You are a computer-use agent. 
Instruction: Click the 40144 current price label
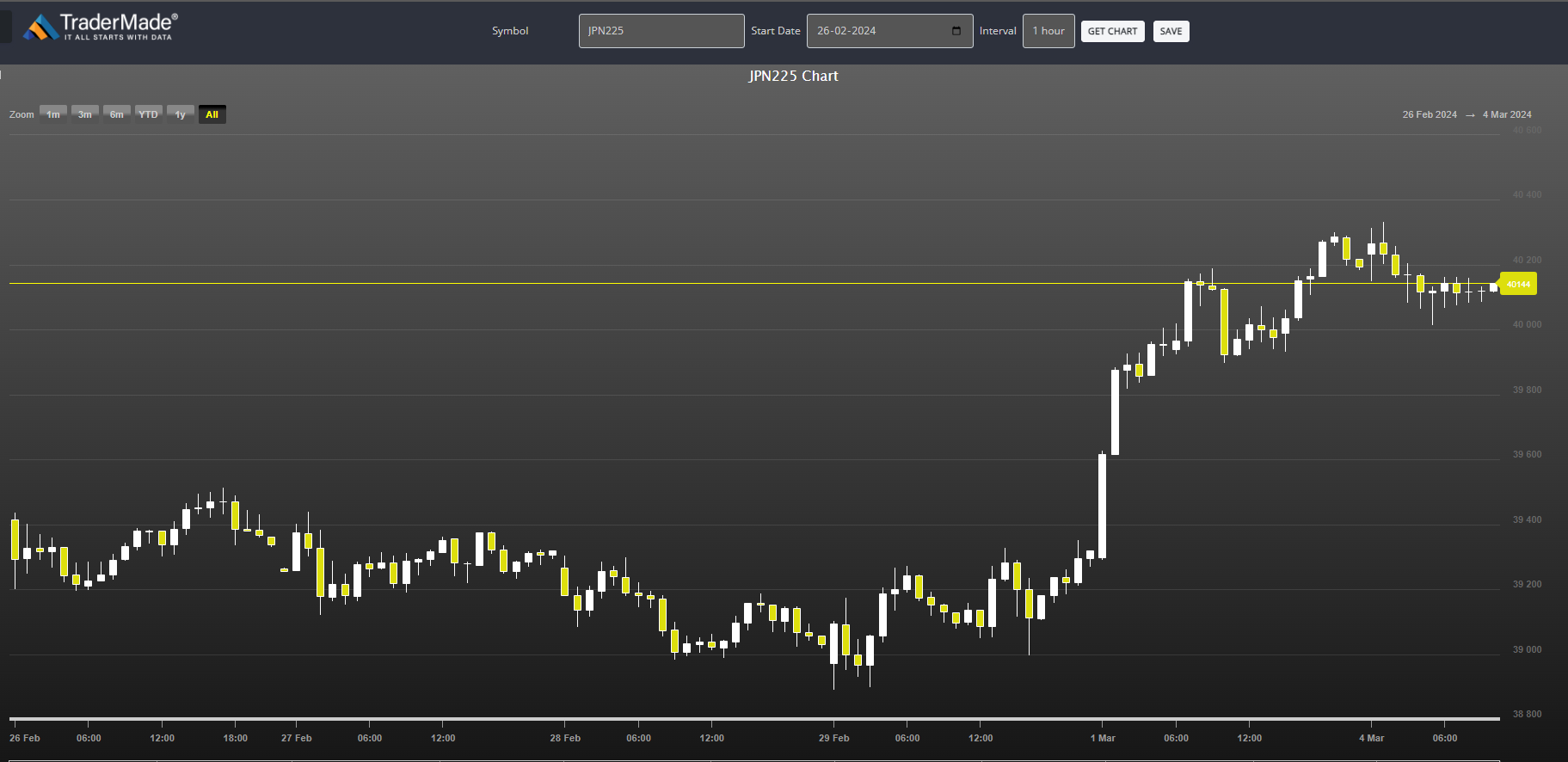[1518, 284]
